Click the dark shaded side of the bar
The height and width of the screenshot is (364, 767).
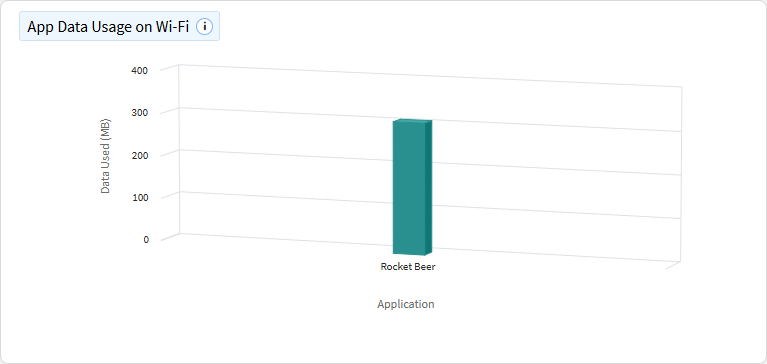(x=429, y=187)
